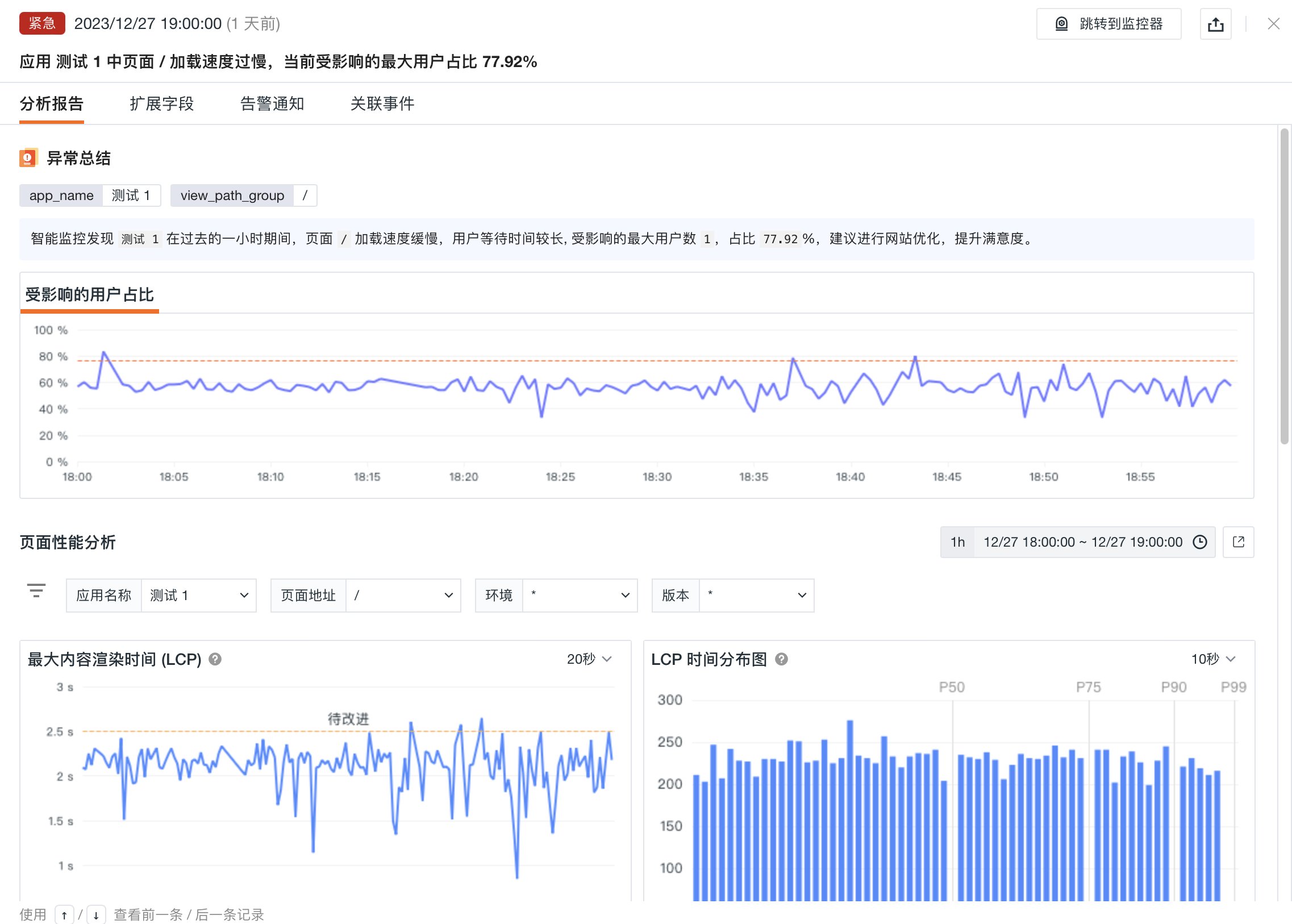1292x924 pixels.
Task: Click the LCP 时间分布图 help icon
Action: [782, 659]
